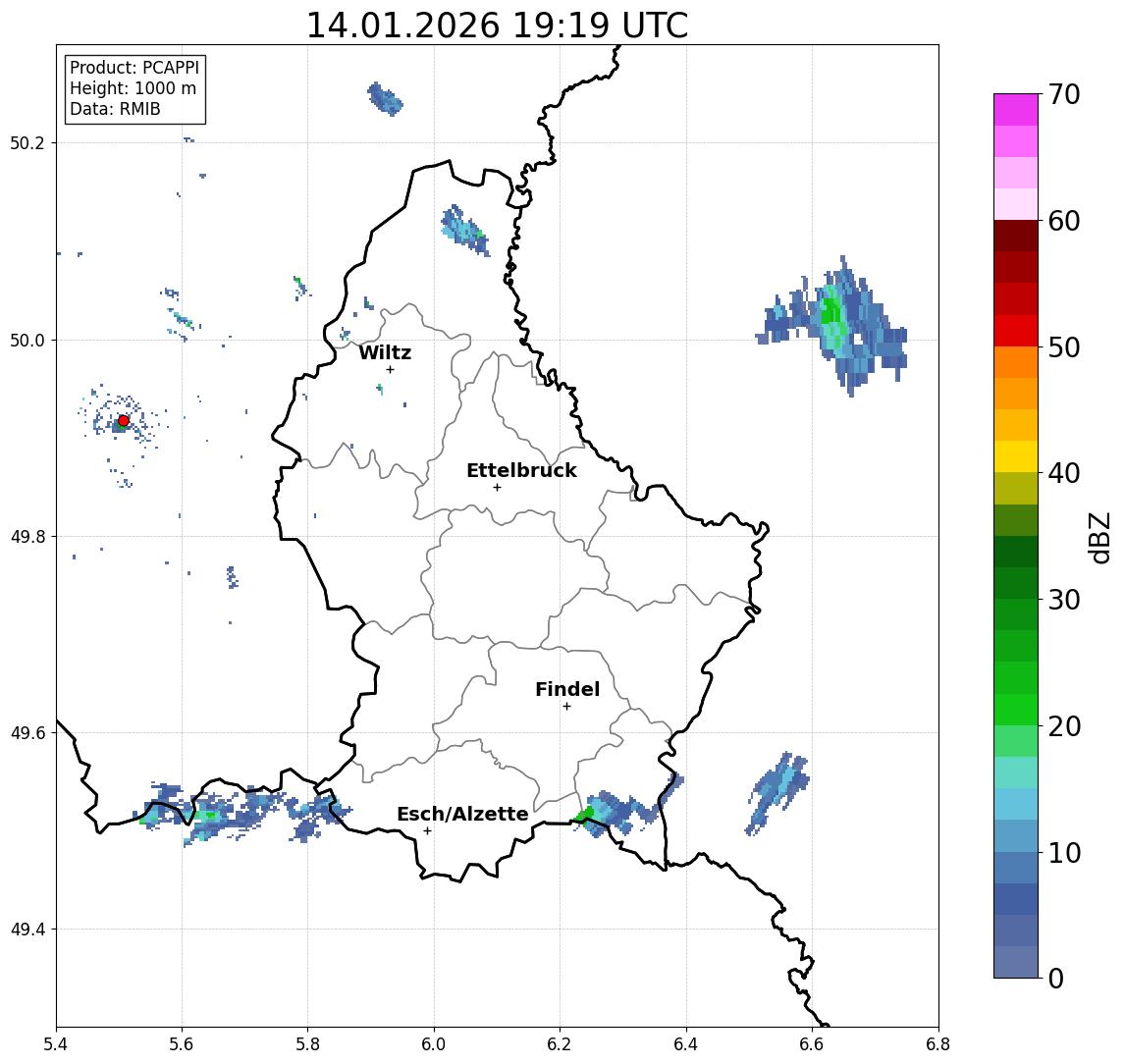Click the longitude tick label 5.6
Image resolution: width=1124 pixels, height=1064 pixels.
point(182,1044)
